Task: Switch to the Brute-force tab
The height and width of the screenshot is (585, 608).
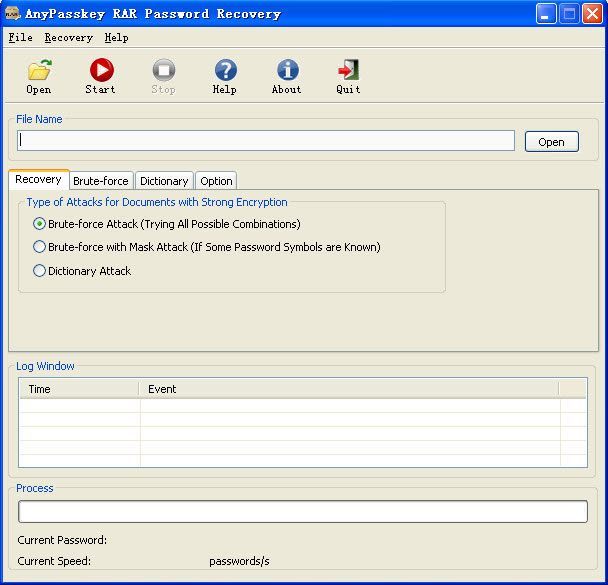Action: [101, 181]
